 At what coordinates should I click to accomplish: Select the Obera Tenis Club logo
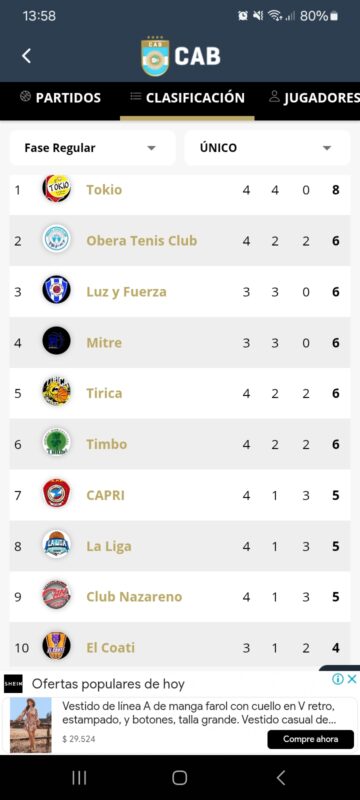tap(56, 239)
